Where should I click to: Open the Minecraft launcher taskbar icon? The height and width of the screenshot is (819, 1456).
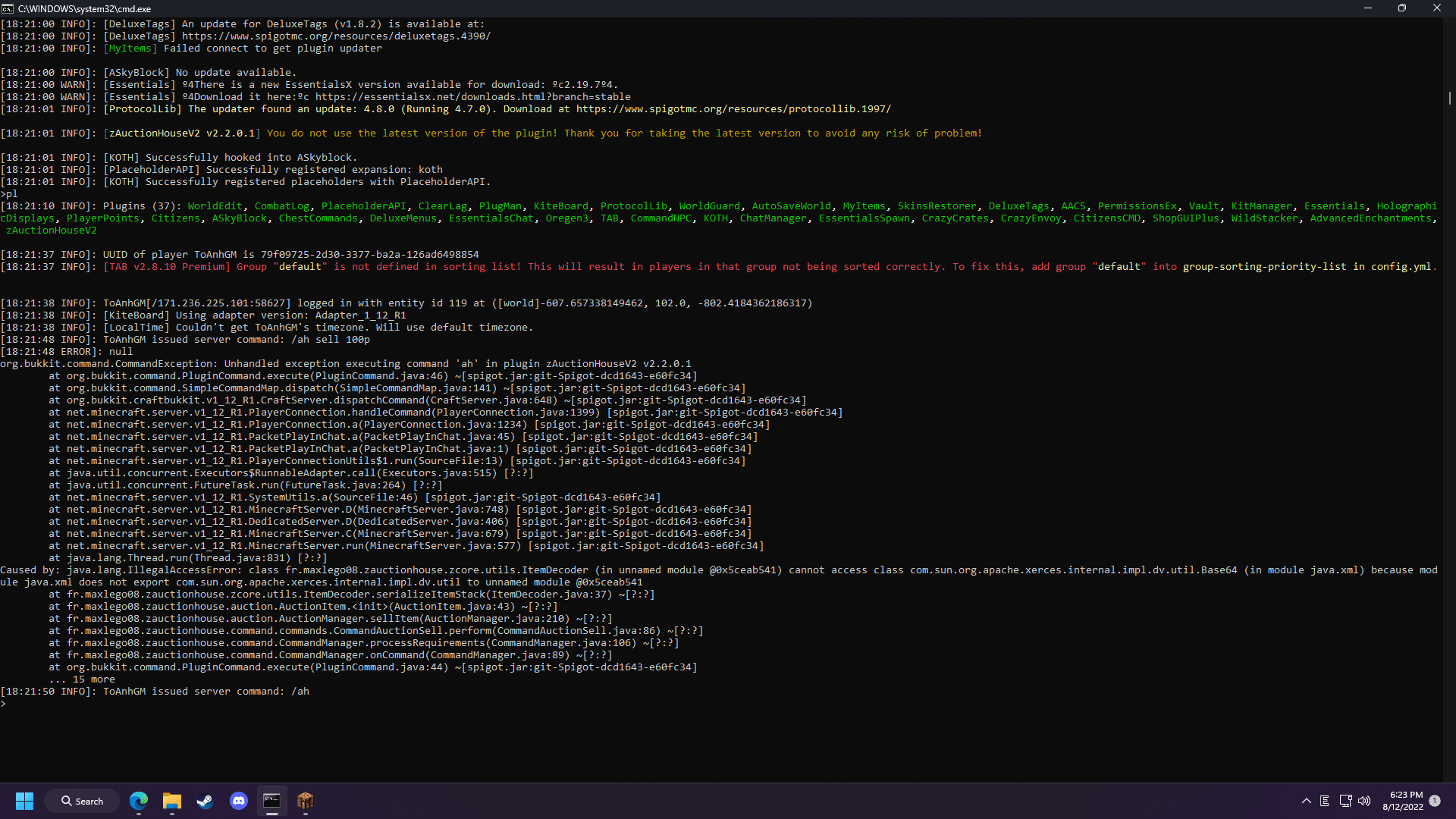[x=305, y=801]
